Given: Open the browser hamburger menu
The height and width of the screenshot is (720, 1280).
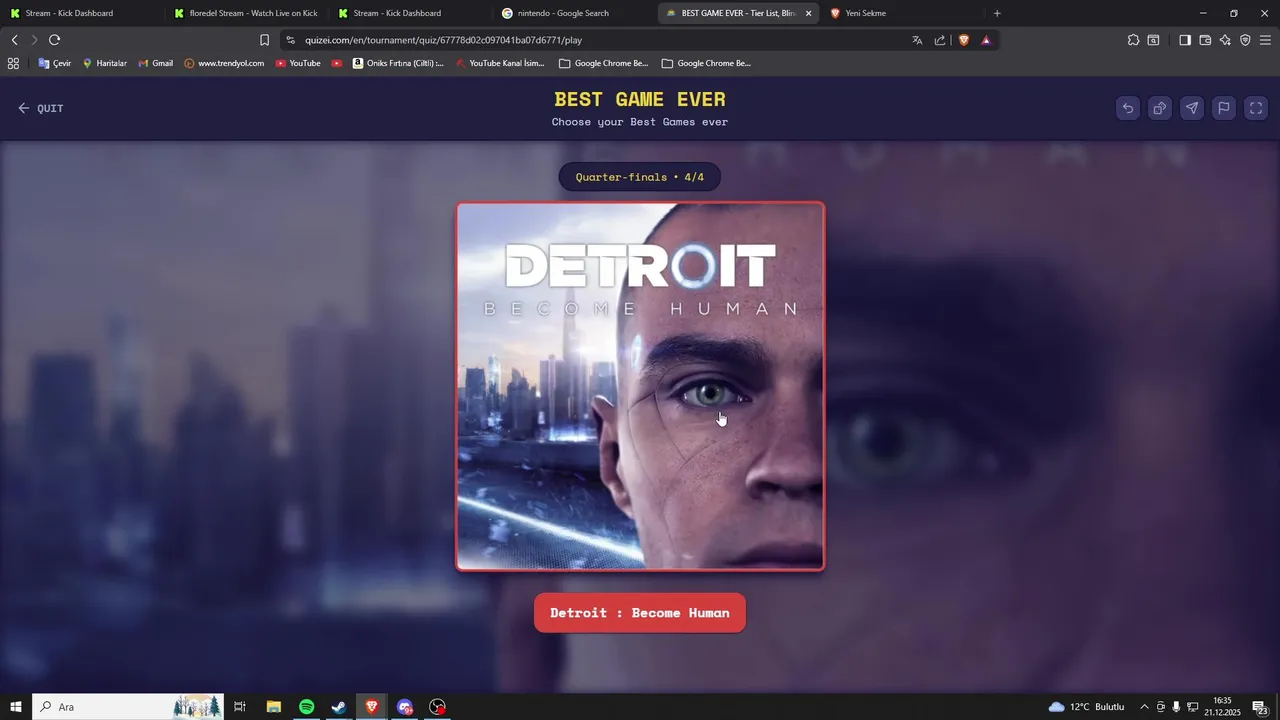Looking at the screenshot, I should 1265,40.
